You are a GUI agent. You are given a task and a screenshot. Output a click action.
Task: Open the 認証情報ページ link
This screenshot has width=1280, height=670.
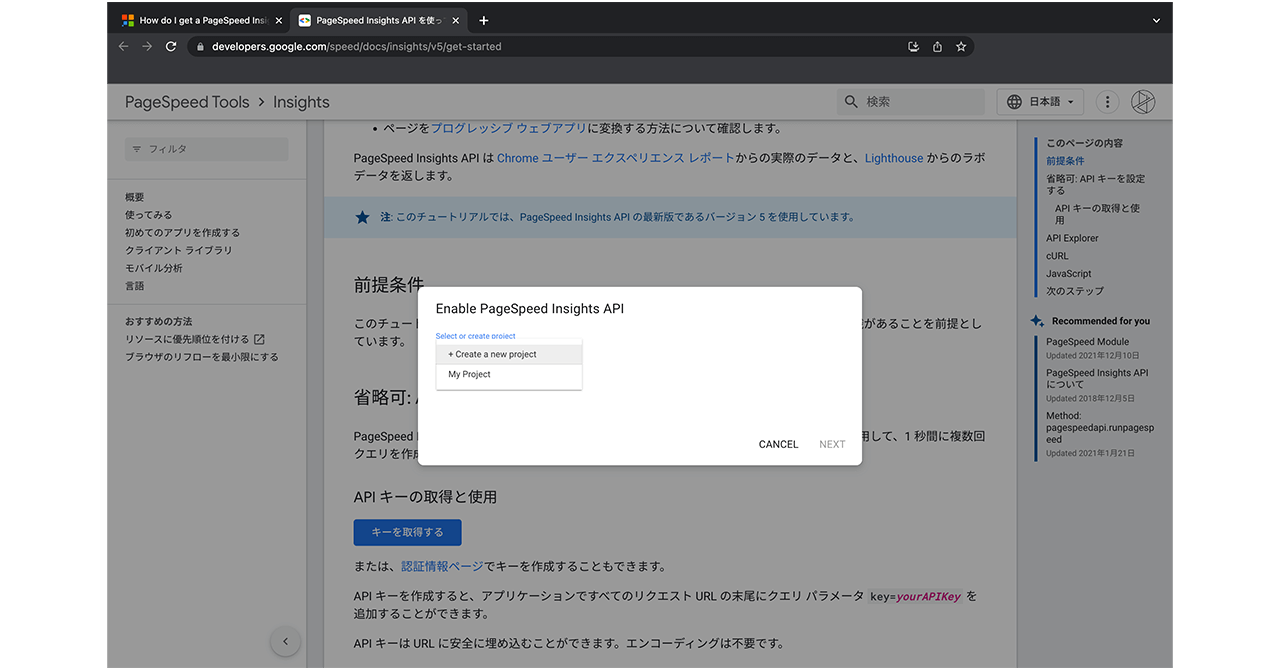click(x=442, y=566)
